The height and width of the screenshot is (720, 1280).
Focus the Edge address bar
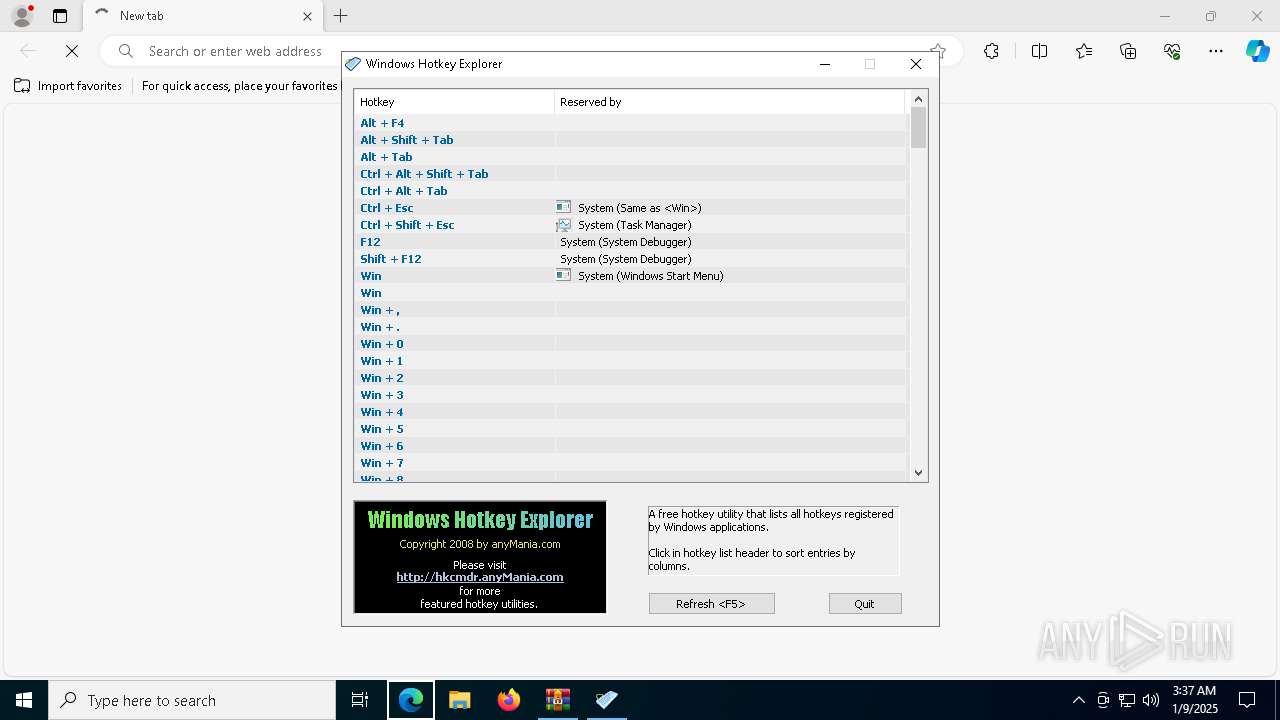530,51
